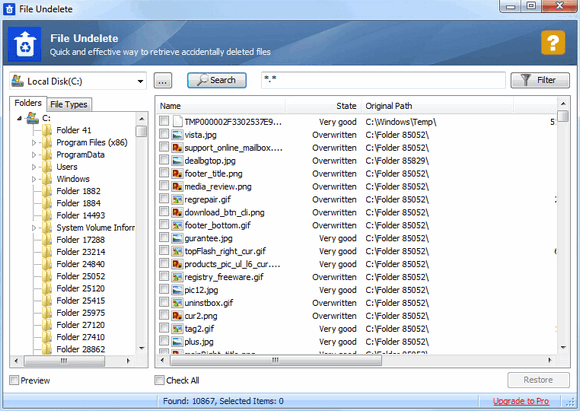Viewport: 580px width, 411px height.
Task: Expand the Program Files (x86) folder
Action: [x=34, y=142]
